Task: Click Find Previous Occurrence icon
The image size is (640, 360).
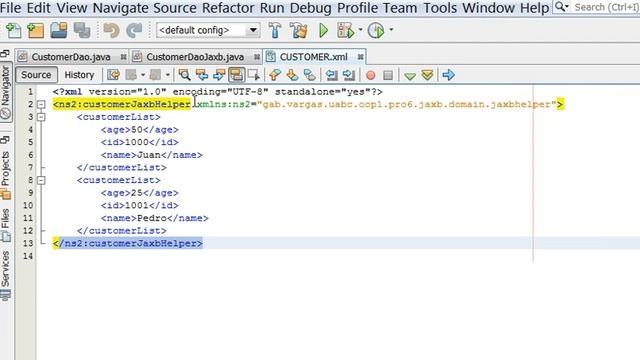Action: (x=202, y=75)
